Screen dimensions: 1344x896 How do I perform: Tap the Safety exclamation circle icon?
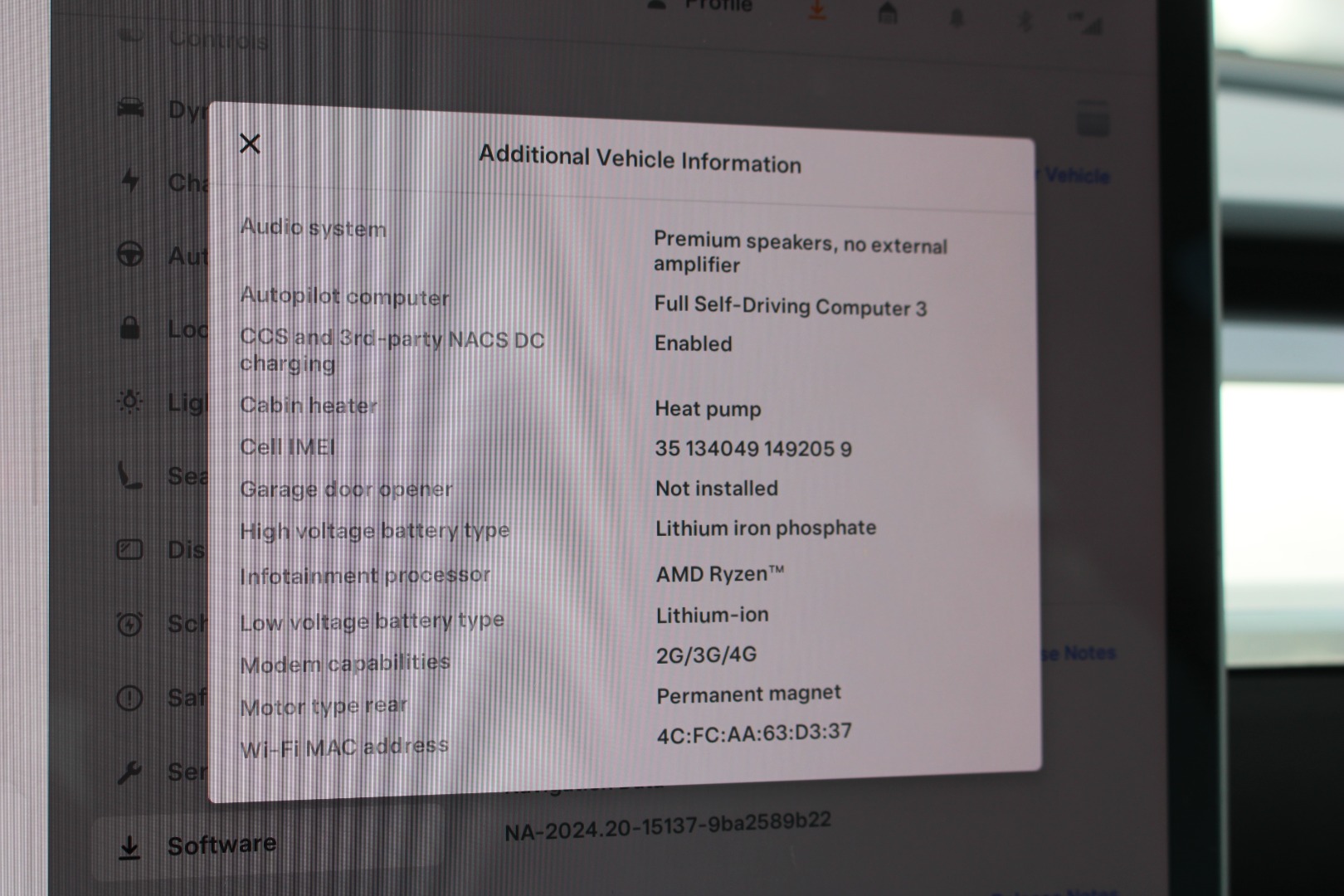pyautogui.click(x=129, y=698)
